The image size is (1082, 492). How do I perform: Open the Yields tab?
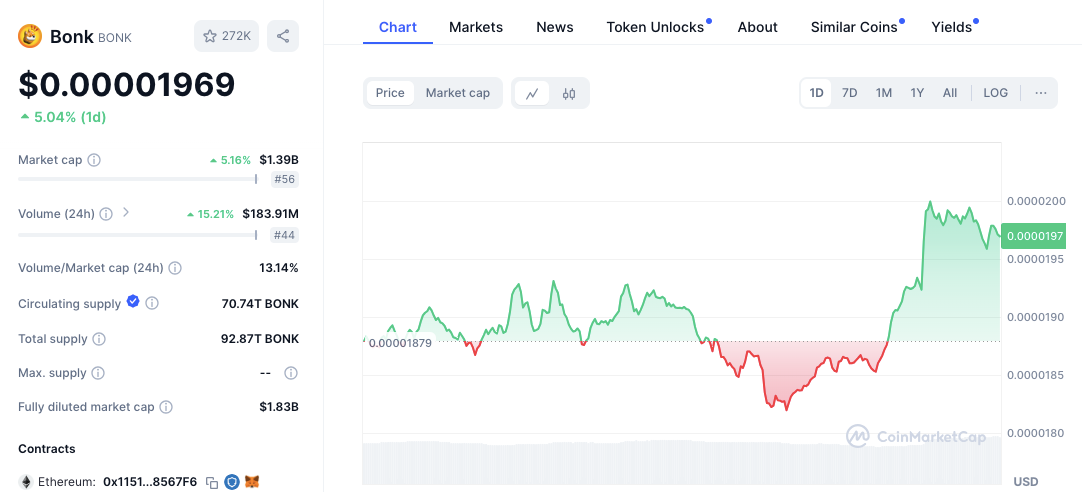(x=952, y=27)
